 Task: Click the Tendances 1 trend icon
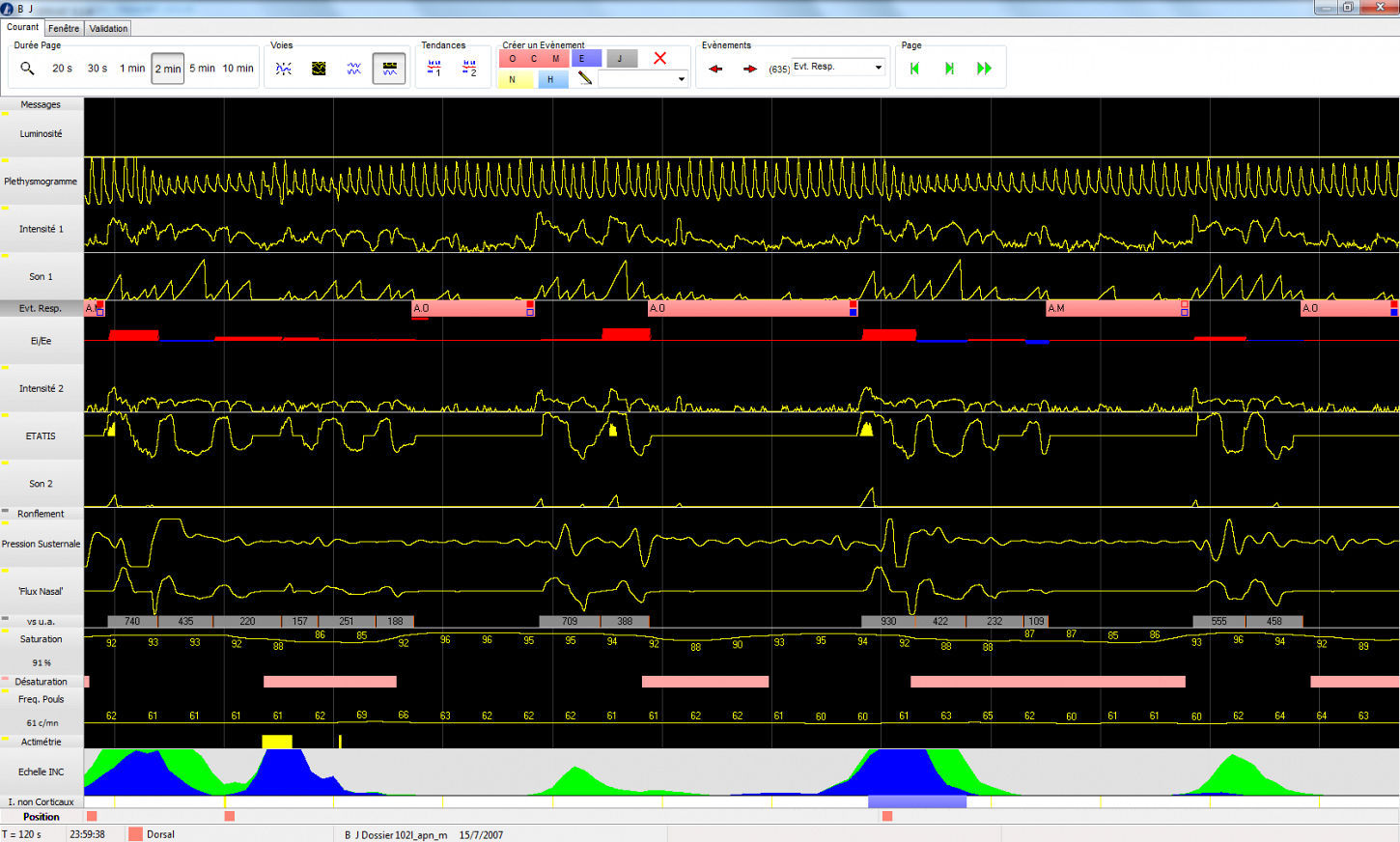[434, 69]
